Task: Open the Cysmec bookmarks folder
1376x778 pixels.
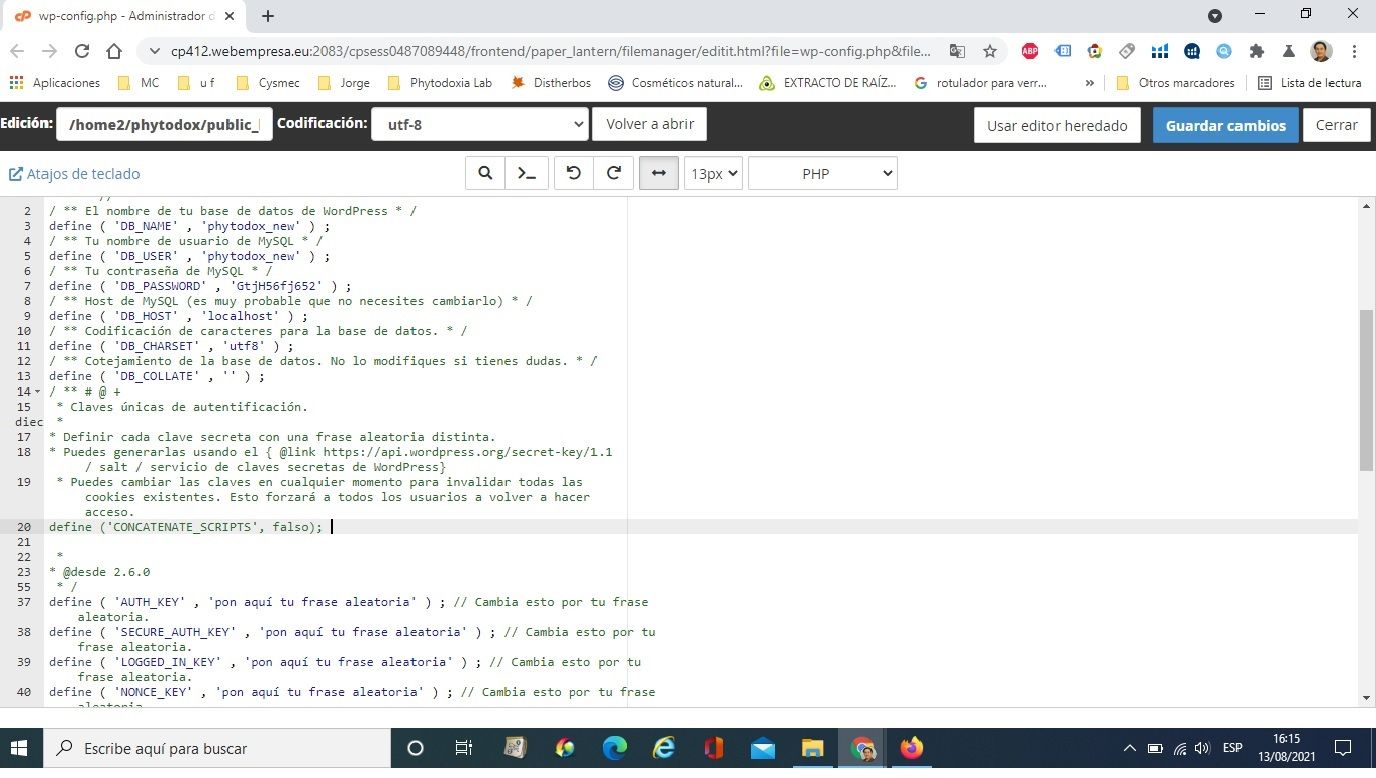Action: point(267,83)
